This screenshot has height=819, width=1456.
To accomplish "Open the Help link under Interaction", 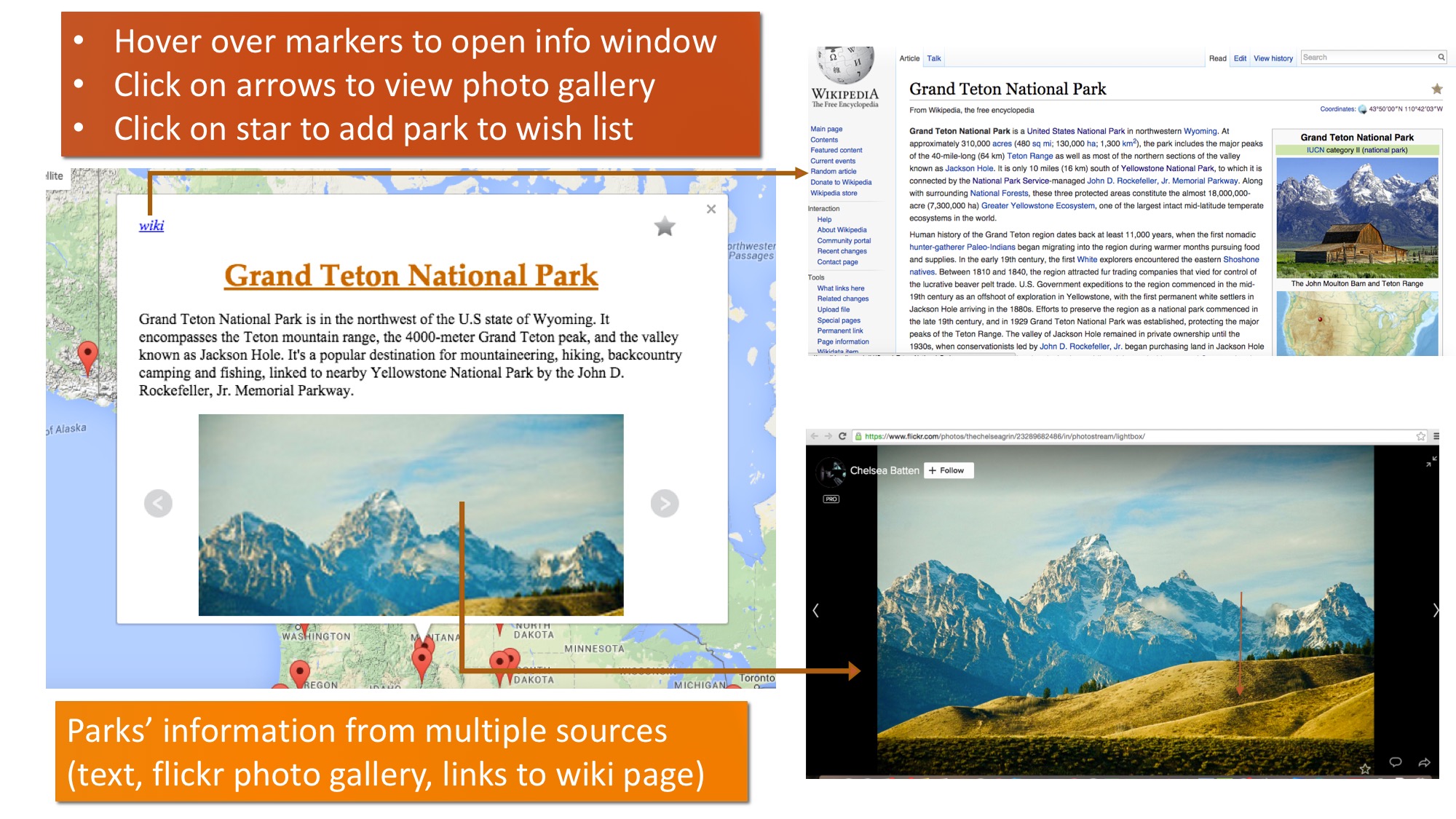I will 824,219.
